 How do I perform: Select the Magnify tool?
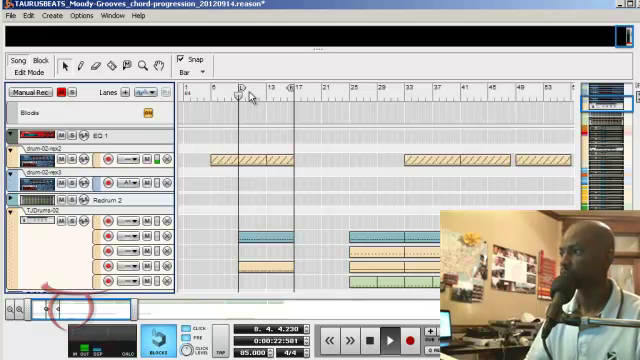pos(142,66)
